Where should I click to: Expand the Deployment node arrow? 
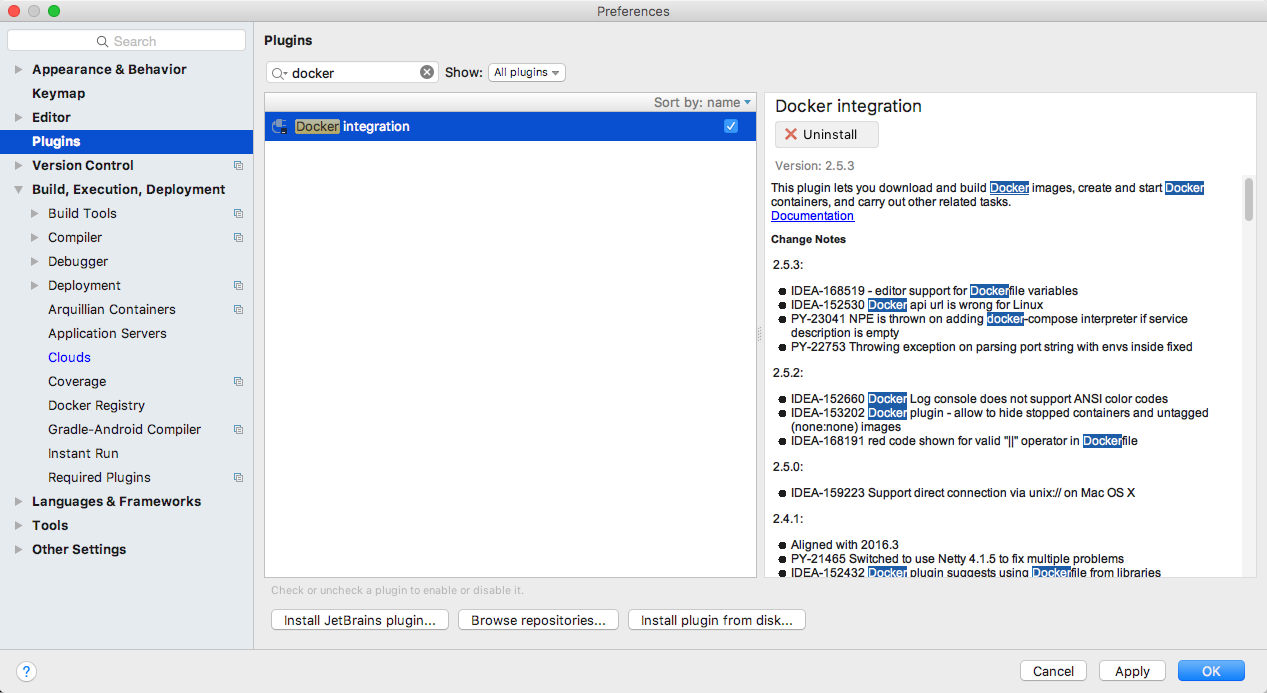coord(34,286)
